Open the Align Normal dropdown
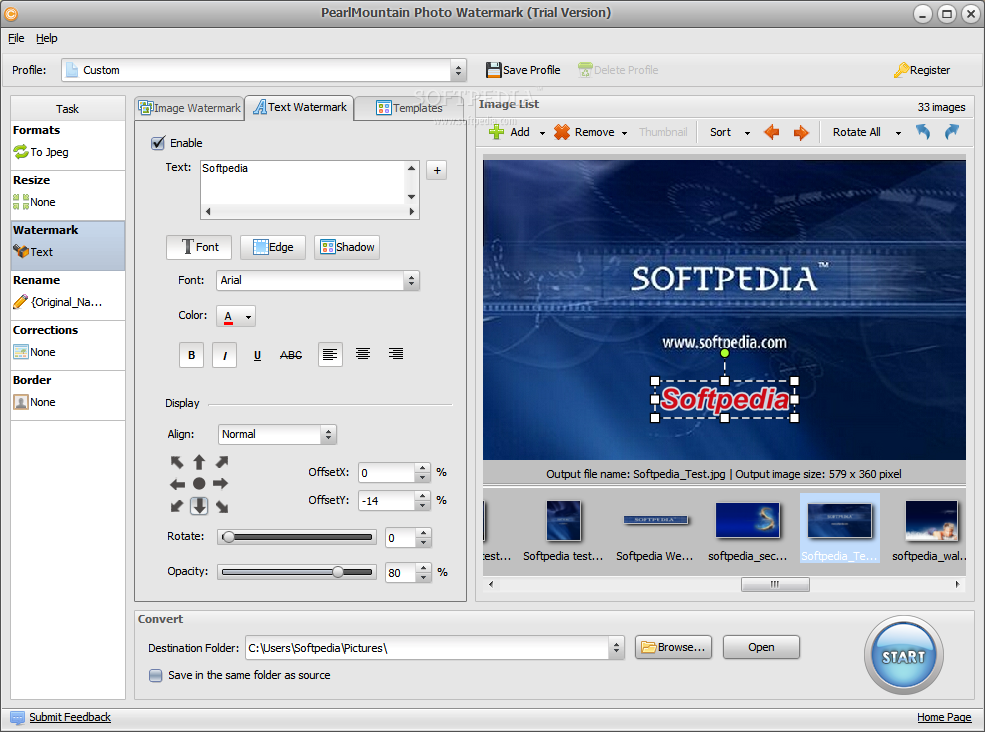Screen dimensions: 985x732 coord(328,435)
